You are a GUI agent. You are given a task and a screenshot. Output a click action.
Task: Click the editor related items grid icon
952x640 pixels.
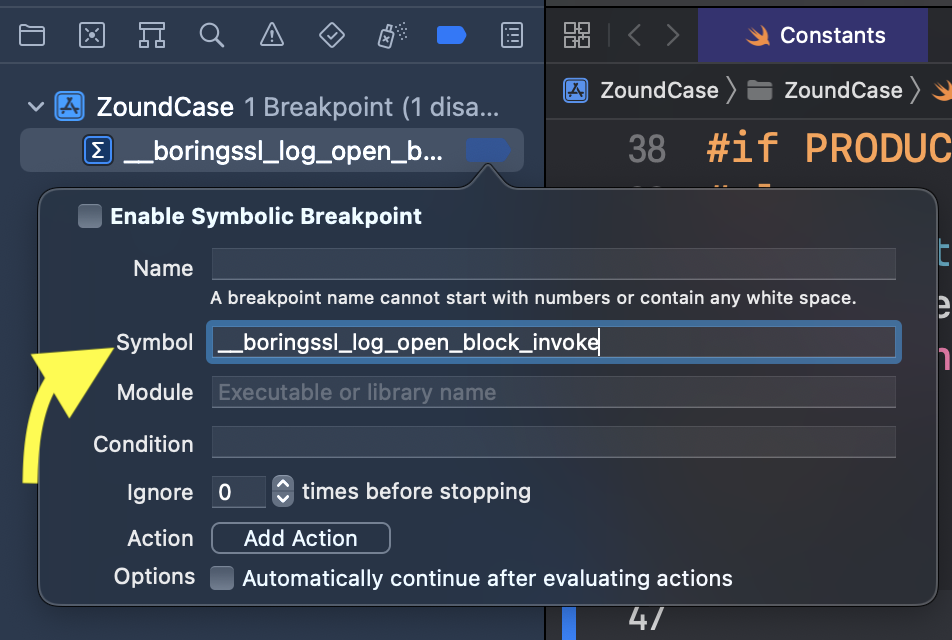coord(577,36)
